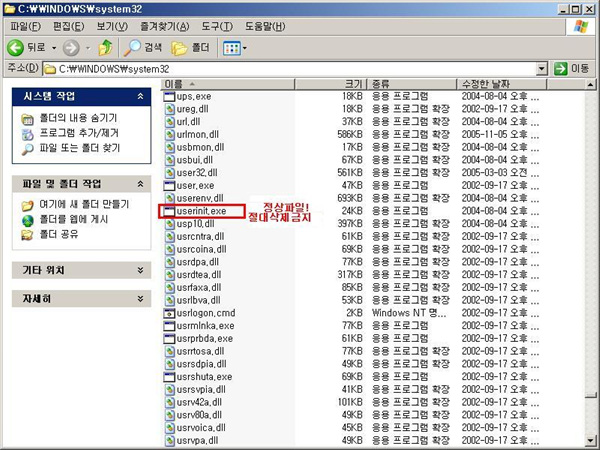The height and width of the screenshot is (450, 600).
Task: Select the userenv.dll file name
Action: [x=200, y=199]
